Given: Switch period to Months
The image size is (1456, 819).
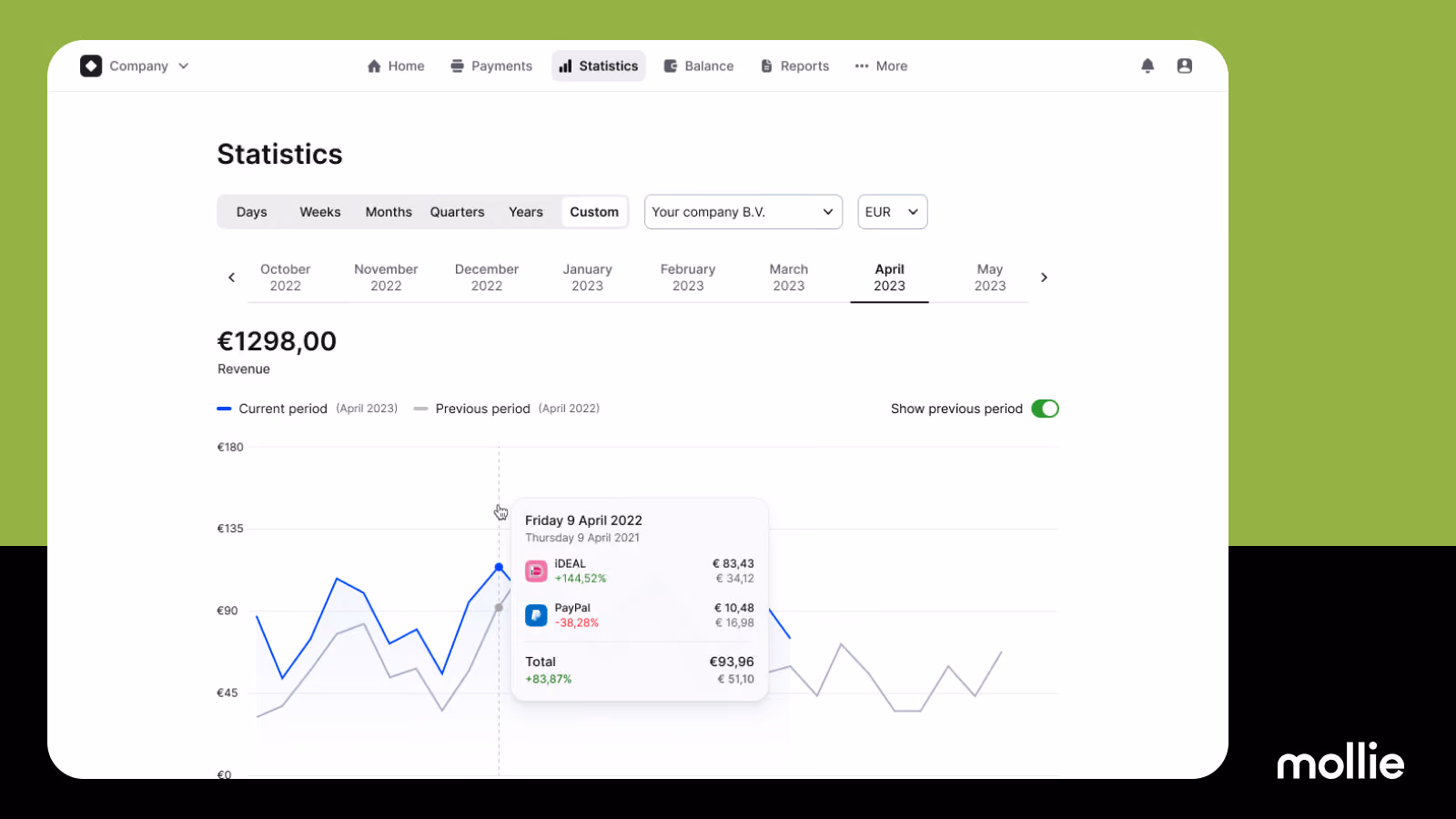Looking at the screenshot, I should [x=389, y=212].
